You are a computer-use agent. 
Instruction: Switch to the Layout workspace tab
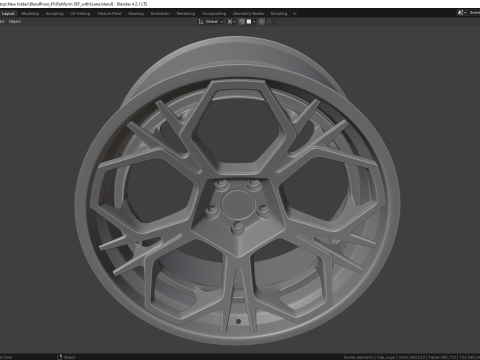pyautogui.click(x=8, y=14)
